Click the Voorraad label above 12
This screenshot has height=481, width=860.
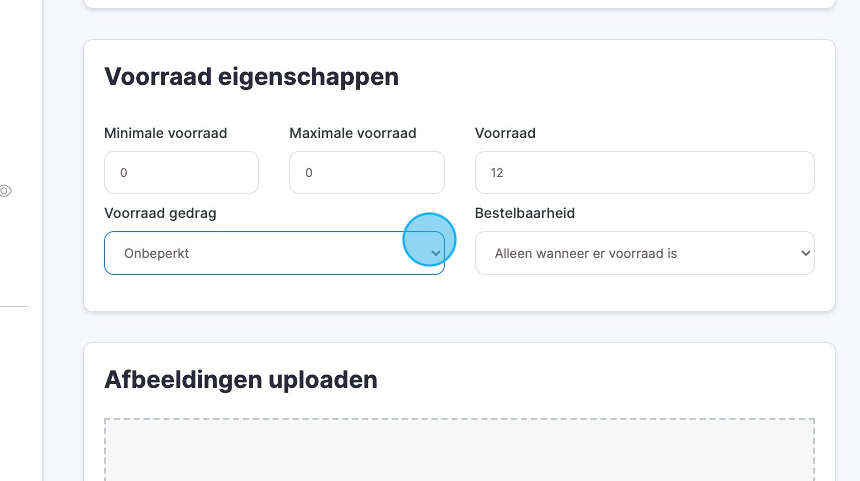click(505, 133)
